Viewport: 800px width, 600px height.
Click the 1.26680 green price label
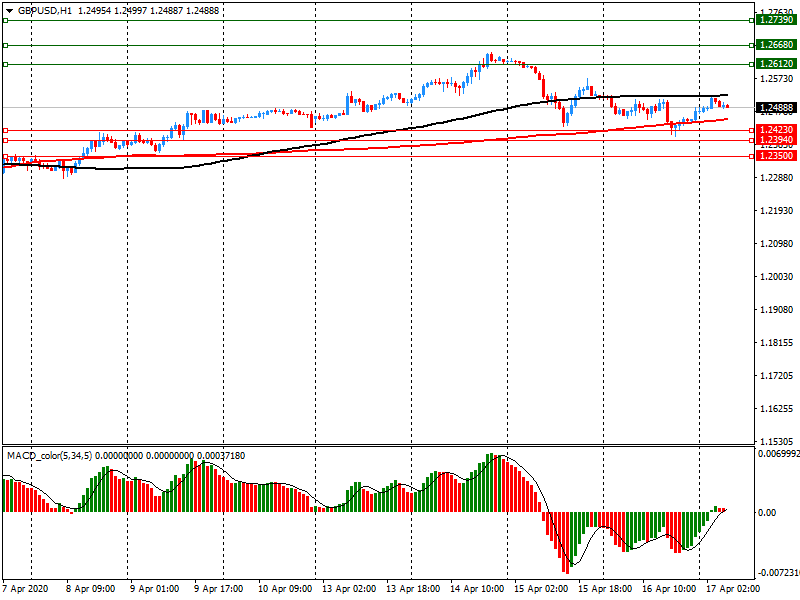click(x=776, y=45)
